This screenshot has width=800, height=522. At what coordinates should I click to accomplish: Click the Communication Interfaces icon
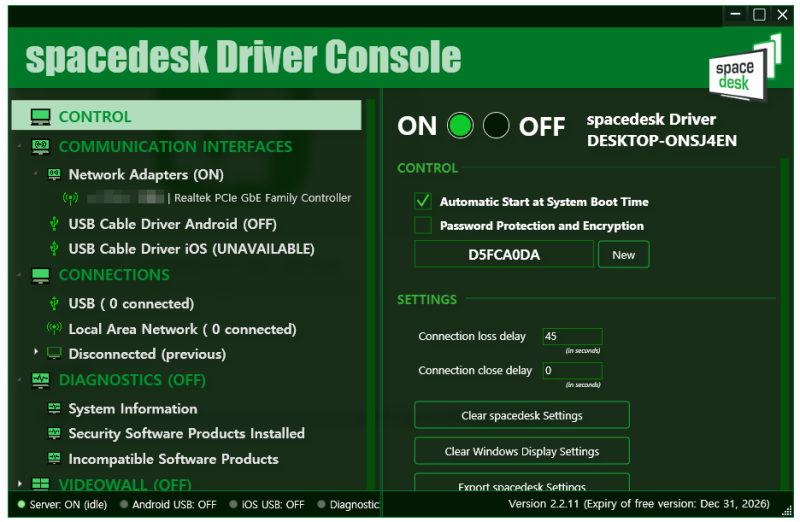pos(40,147)
